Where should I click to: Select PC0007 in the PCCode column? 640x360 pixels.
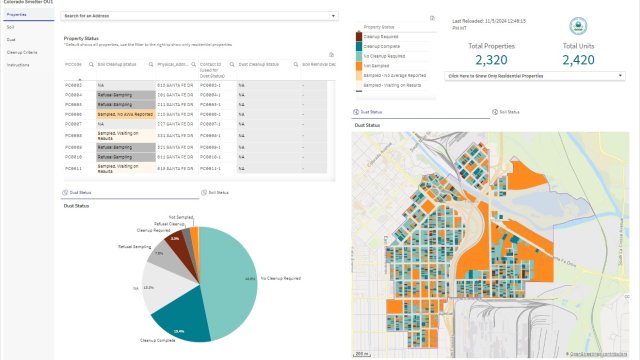pos(73,124)
